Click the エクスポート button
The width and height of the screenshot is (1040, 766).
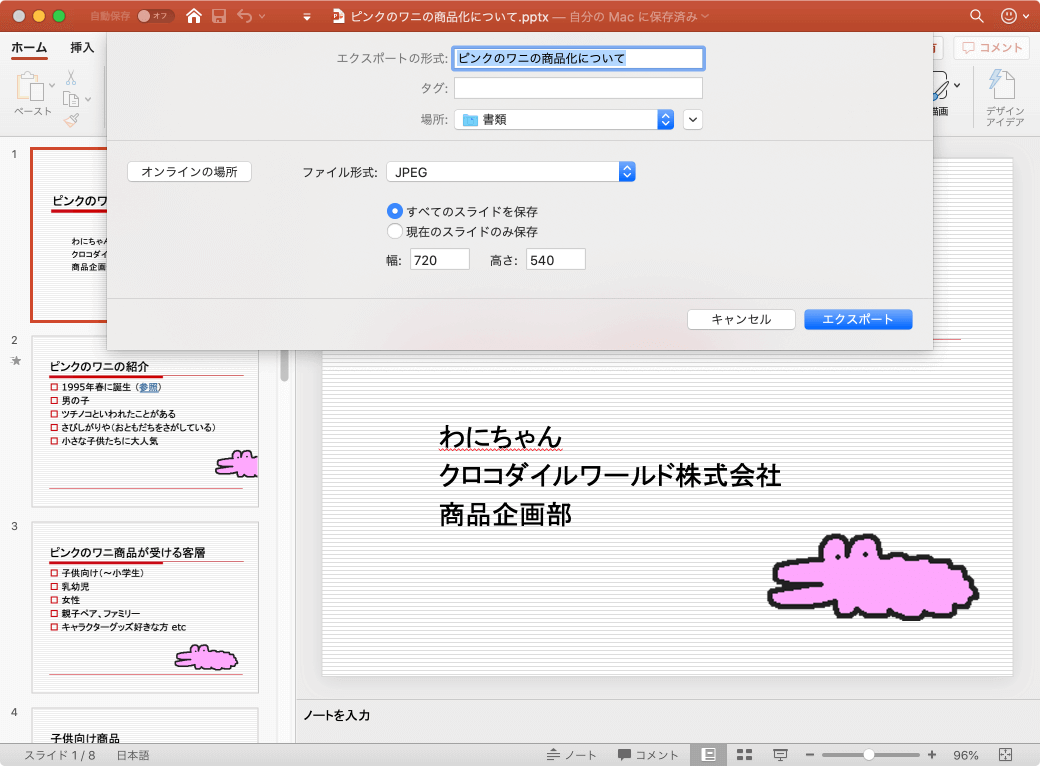click(x=858, y=319)
